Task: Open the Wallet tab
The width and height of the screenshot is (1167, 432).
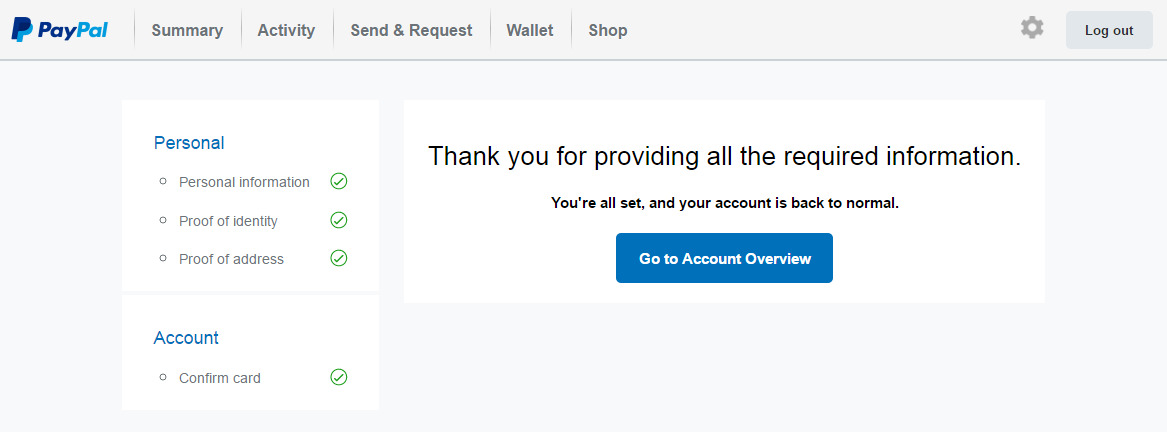Action: coord(530,31)
